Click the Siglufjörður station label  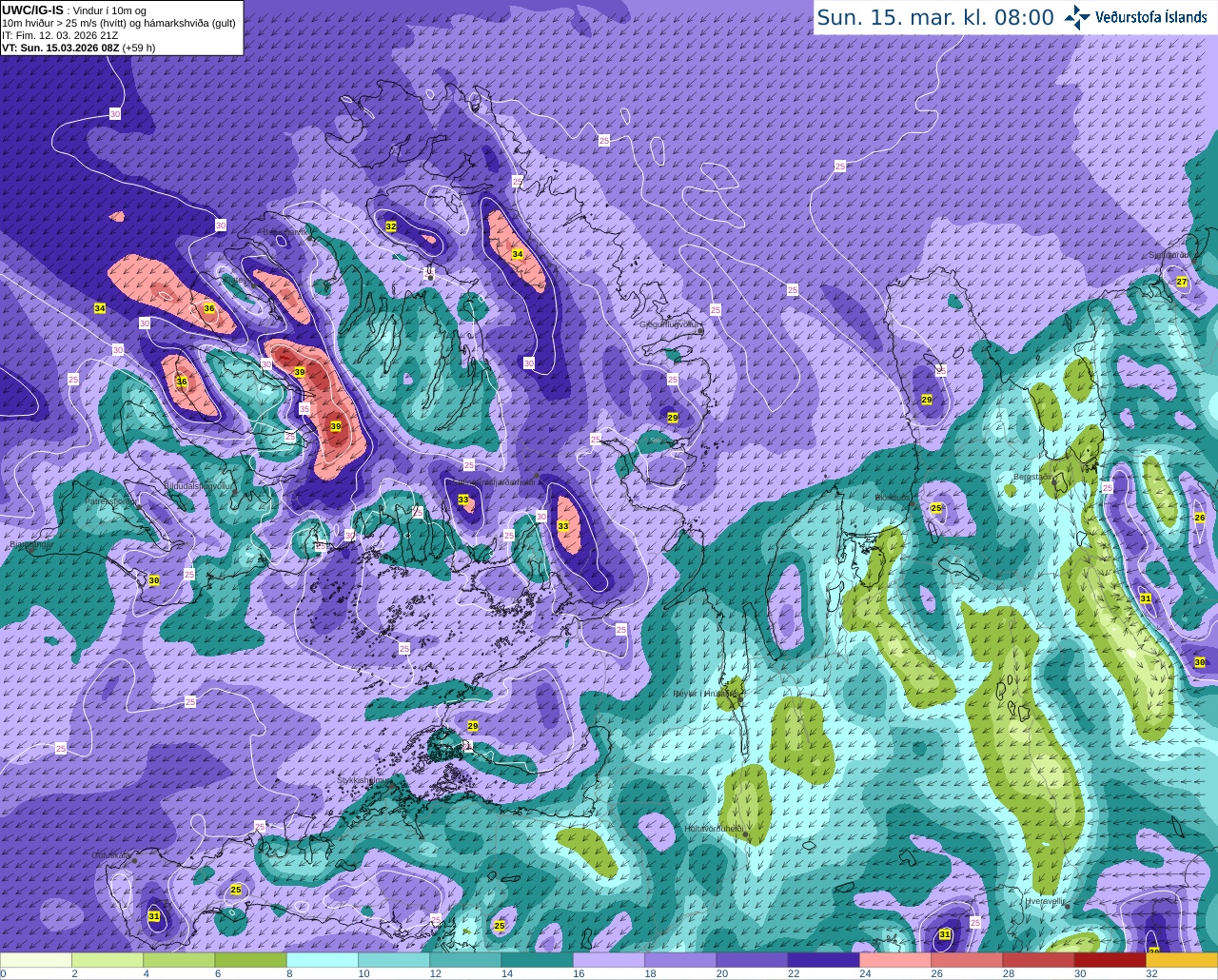click(x=1169, y=255)
